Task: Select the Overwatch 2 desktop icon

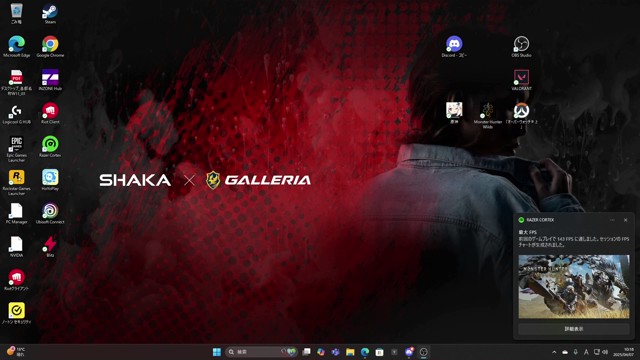Action: click(521, 115)
